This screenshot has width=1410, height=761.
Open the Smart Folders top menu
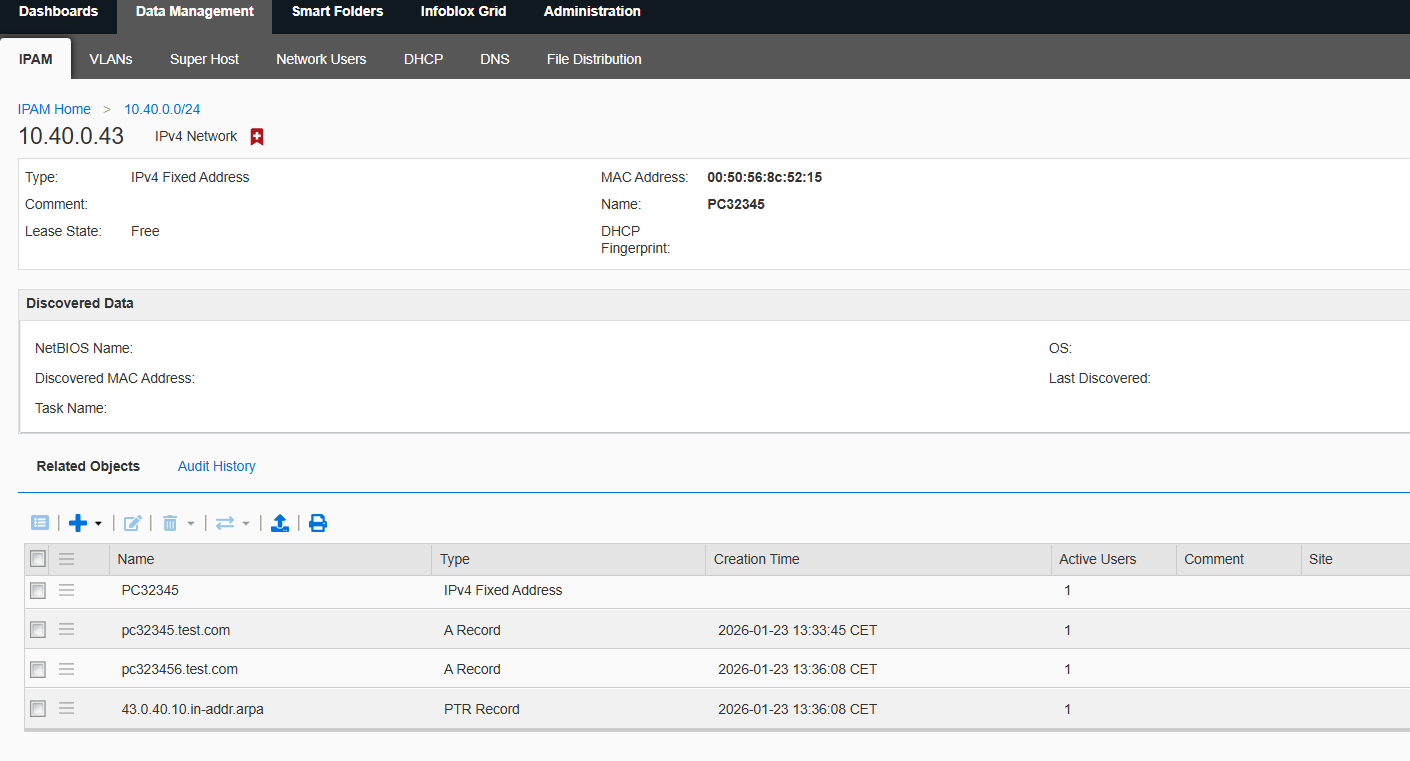coord(337,12)
